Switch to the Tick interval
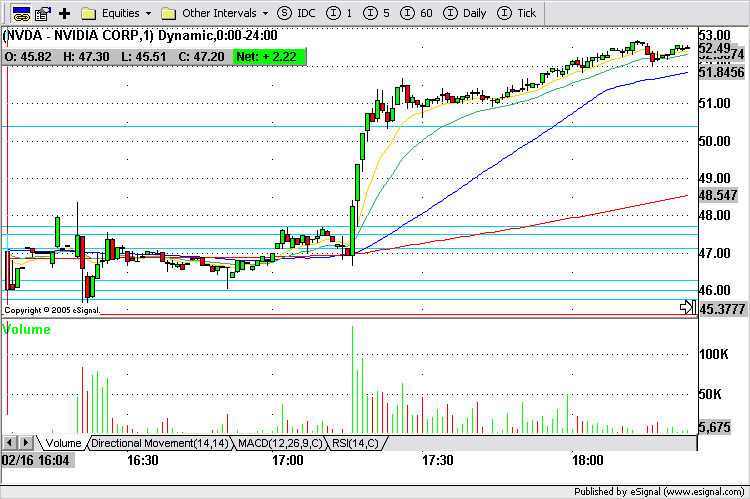This screenshot has width=750, height=499. point(517,13)
